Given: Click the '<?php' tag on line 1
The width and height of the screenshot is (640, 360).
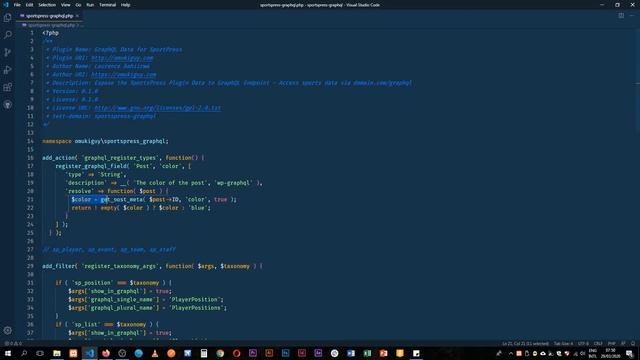Looking at the screenshot, I should tap(51, 33).
